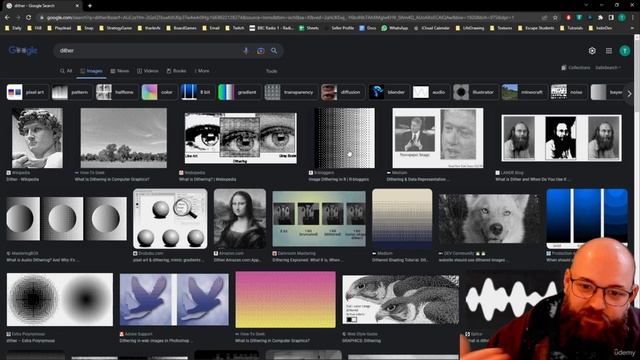Viewport: 640px width, 360px height.
Task: Open Google quick settings gear icon
Action: click(592, 51)
